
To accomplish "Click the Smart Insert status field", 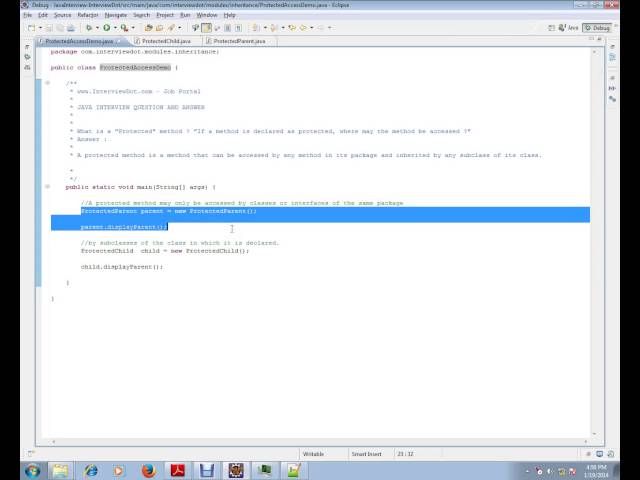I will (367, 454).
